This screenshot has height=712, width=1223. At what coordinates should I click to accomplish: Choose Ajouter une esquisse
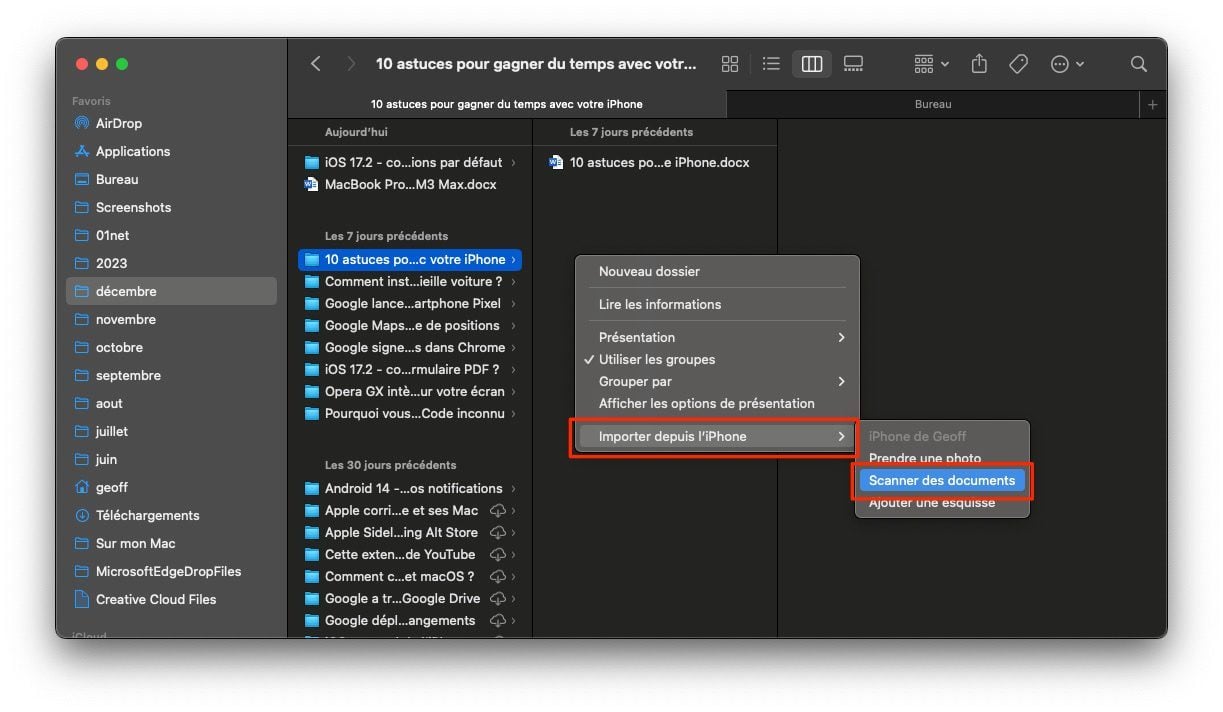pyautogui.click(x=942, y=502)
